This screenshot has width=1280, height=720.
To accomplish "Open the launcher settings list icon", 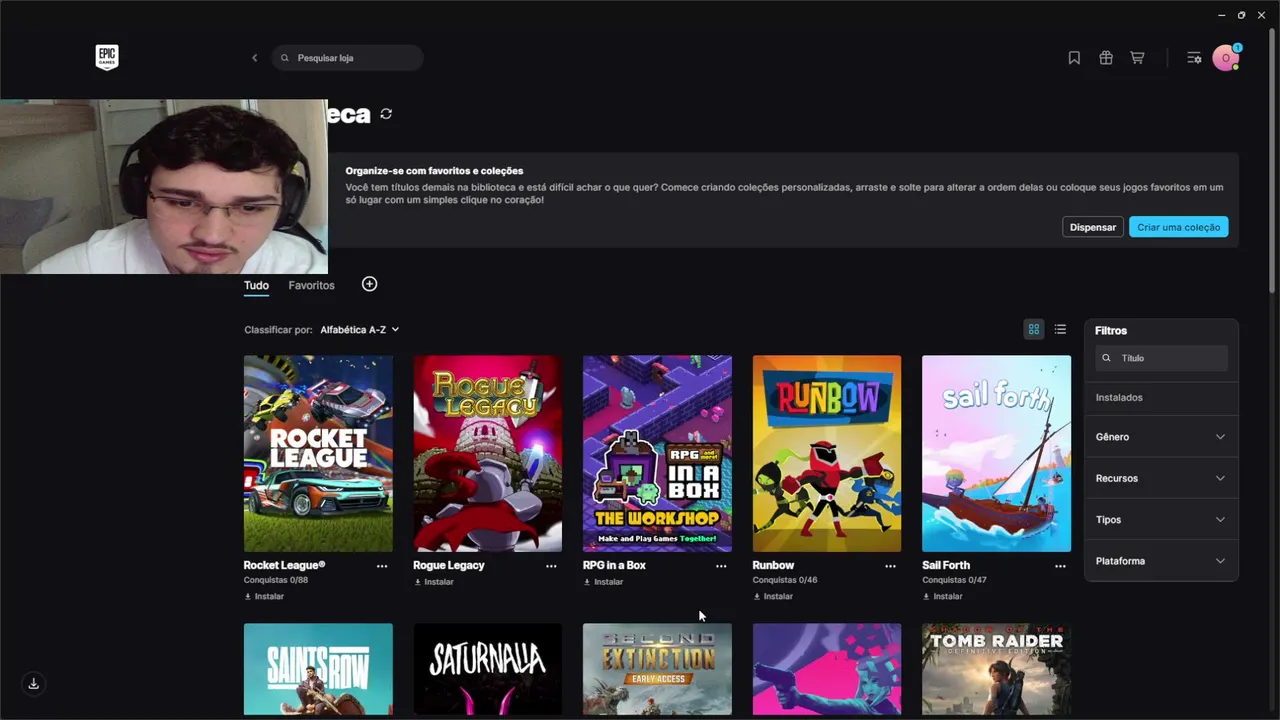I will 1194,58.
